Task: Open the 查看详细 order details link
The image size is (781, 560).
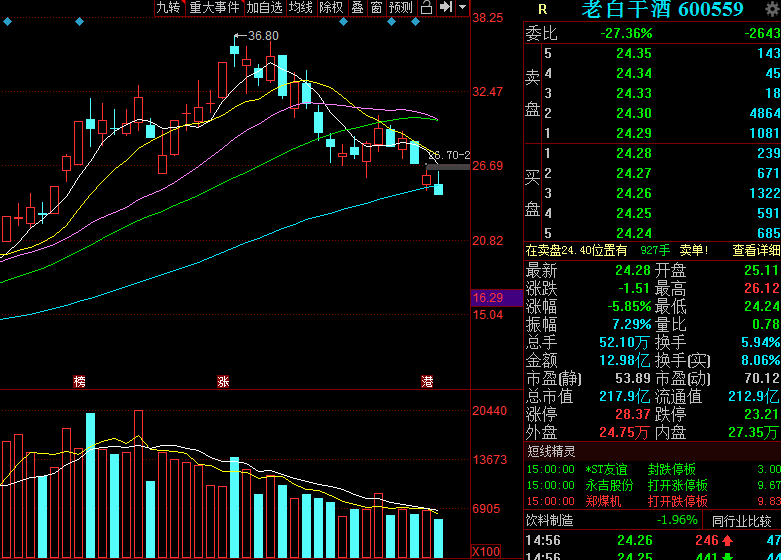Action: click(756, 250)
